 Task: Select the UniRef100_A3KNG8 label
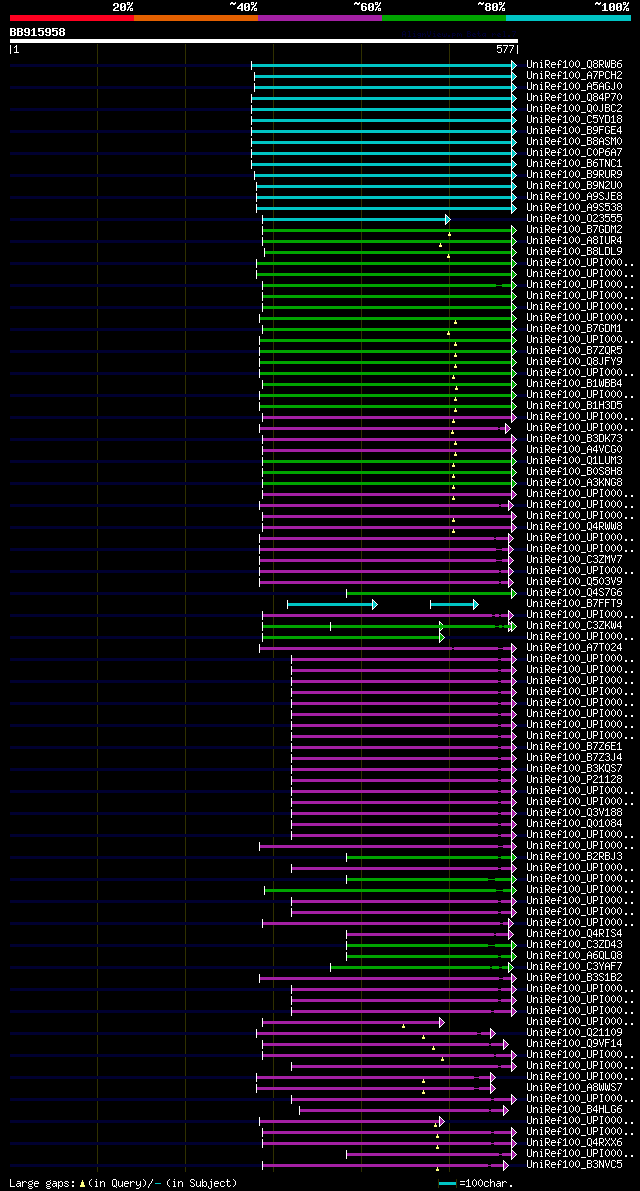pos(574,483)
